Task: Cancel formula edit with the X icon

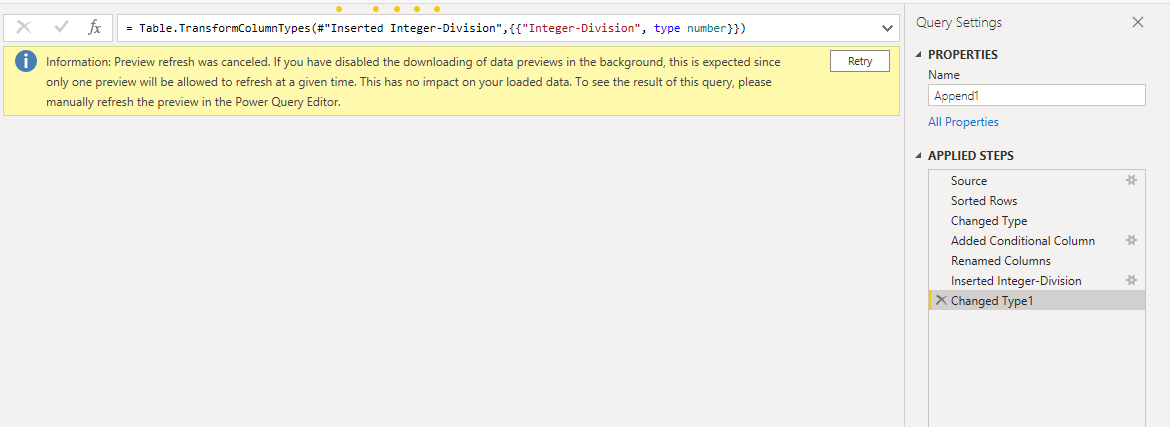Action: click(x=24, y=28)
